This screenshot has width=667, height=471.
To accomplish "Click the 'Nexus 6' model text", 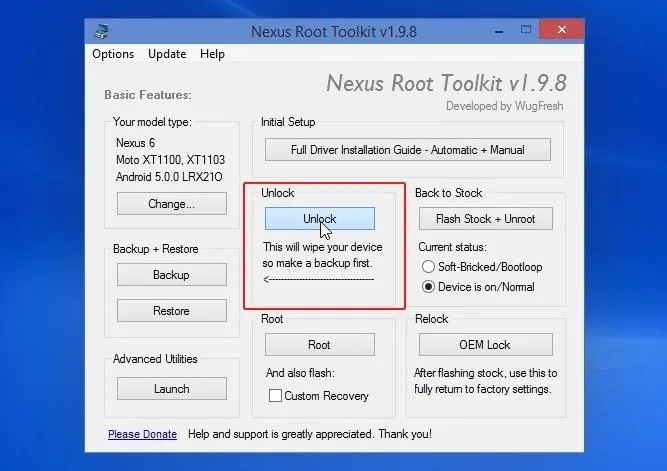I will pos(135,143).
